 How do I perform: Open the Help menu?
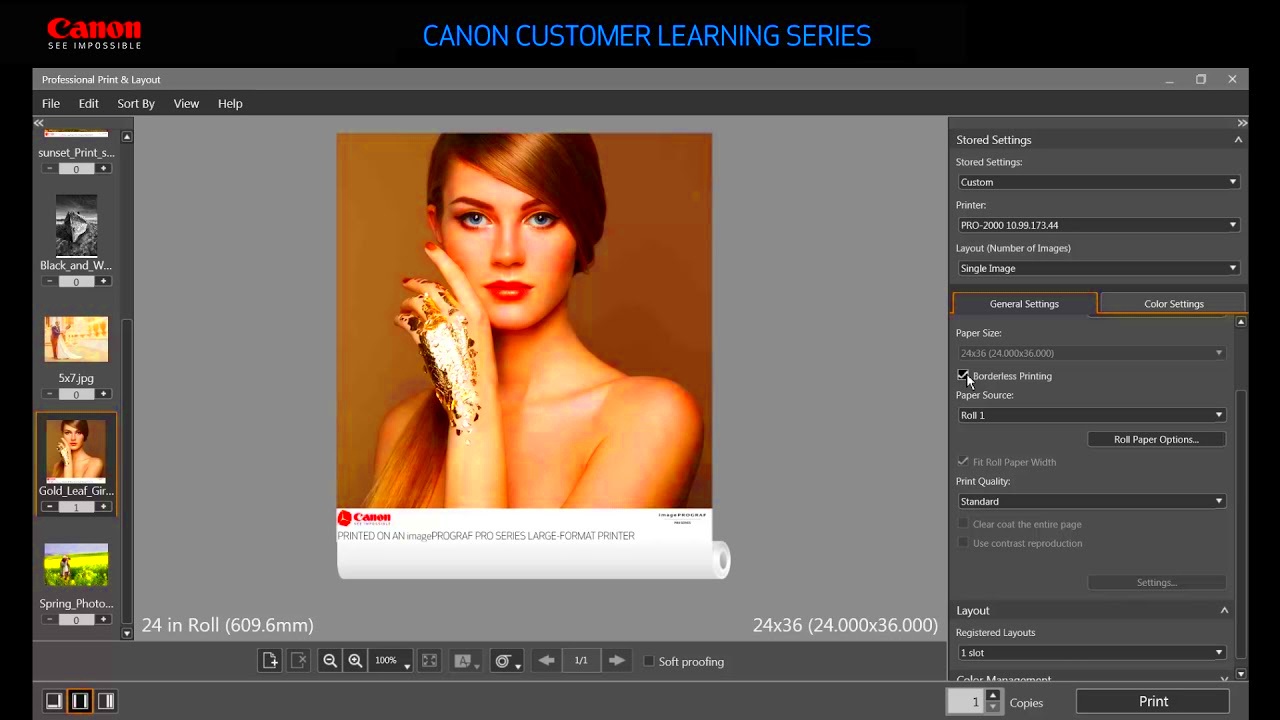click(x=230, y=103)
